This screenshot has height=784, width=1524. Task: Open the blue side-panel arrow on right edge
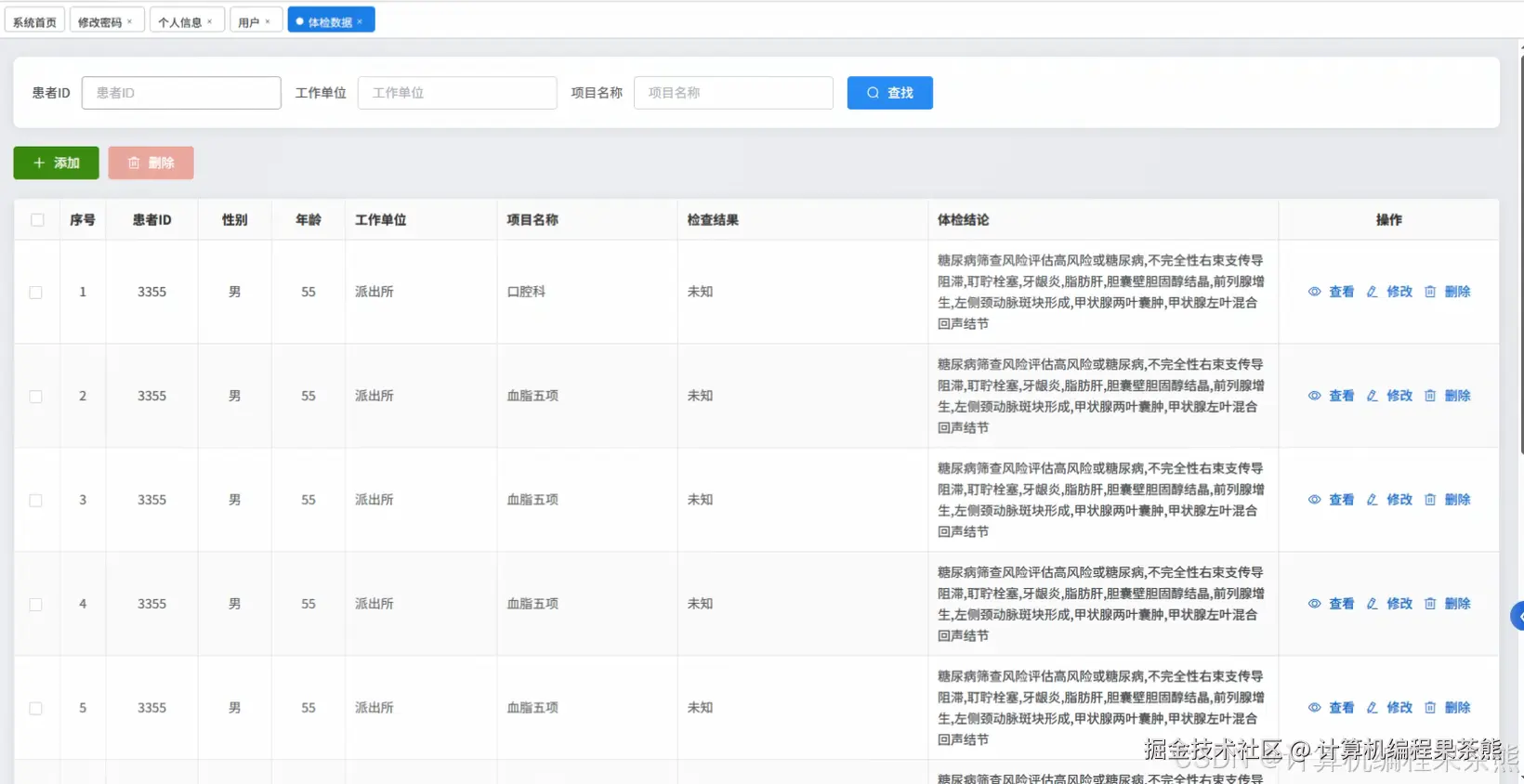click(1517, 616)
